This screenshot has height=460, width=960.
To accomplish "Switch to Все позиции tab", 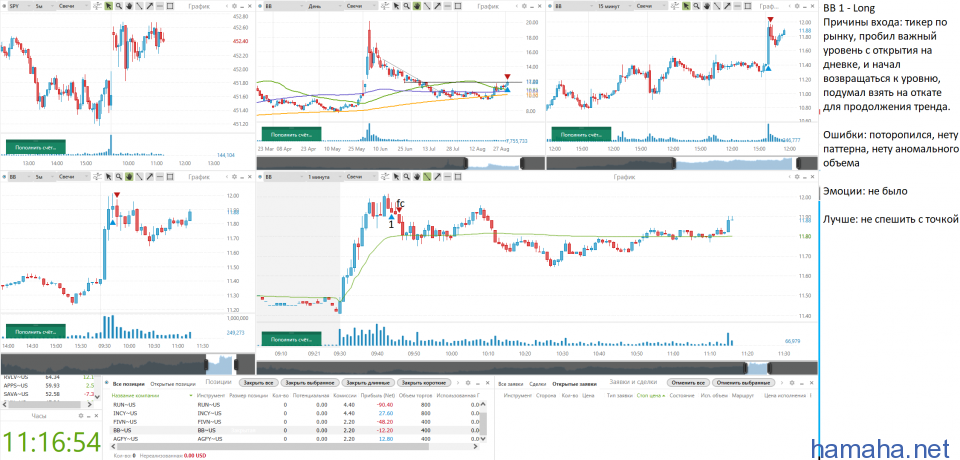I will click(129, 384).
